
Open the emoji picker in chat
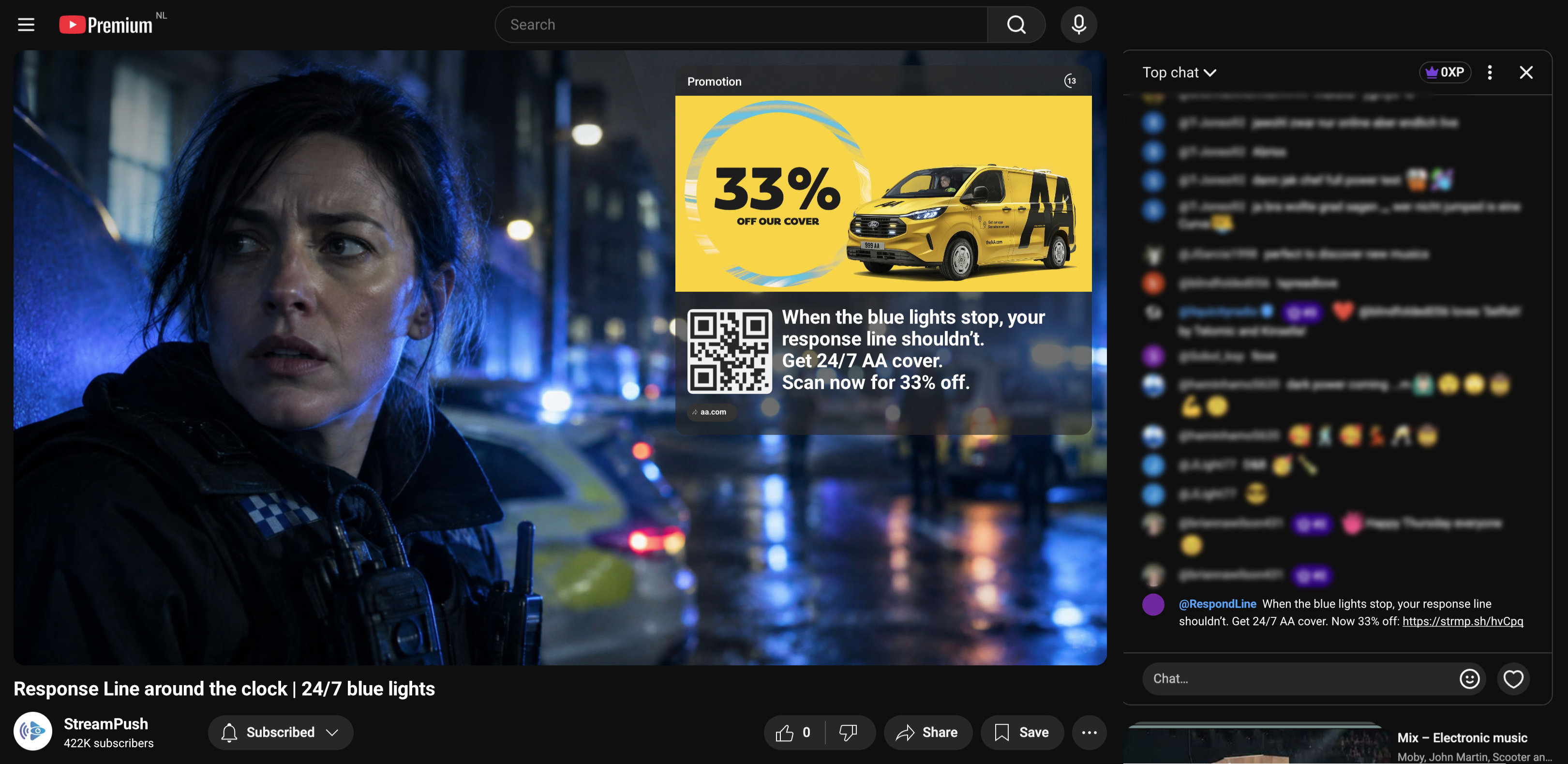[1469, 678]
